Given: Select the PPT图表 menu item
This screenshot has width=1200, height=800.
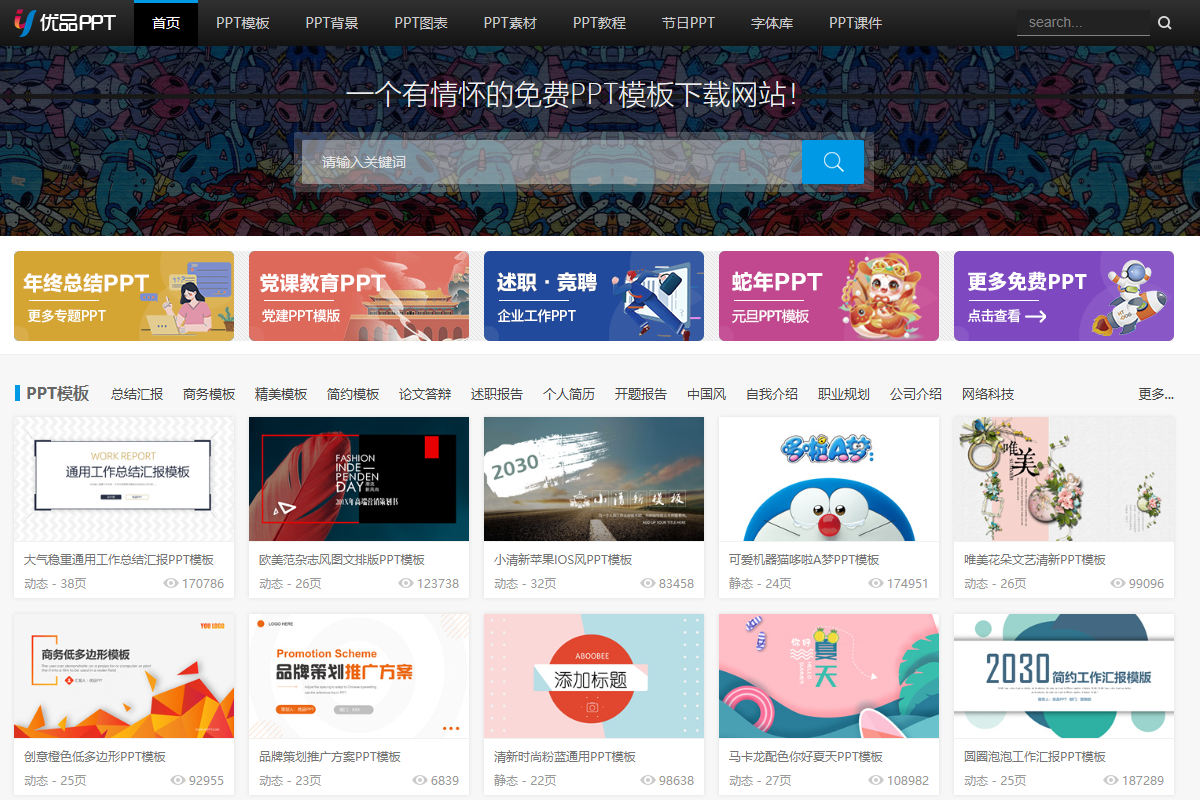Looking at the screenshot, I should point(421,23).
